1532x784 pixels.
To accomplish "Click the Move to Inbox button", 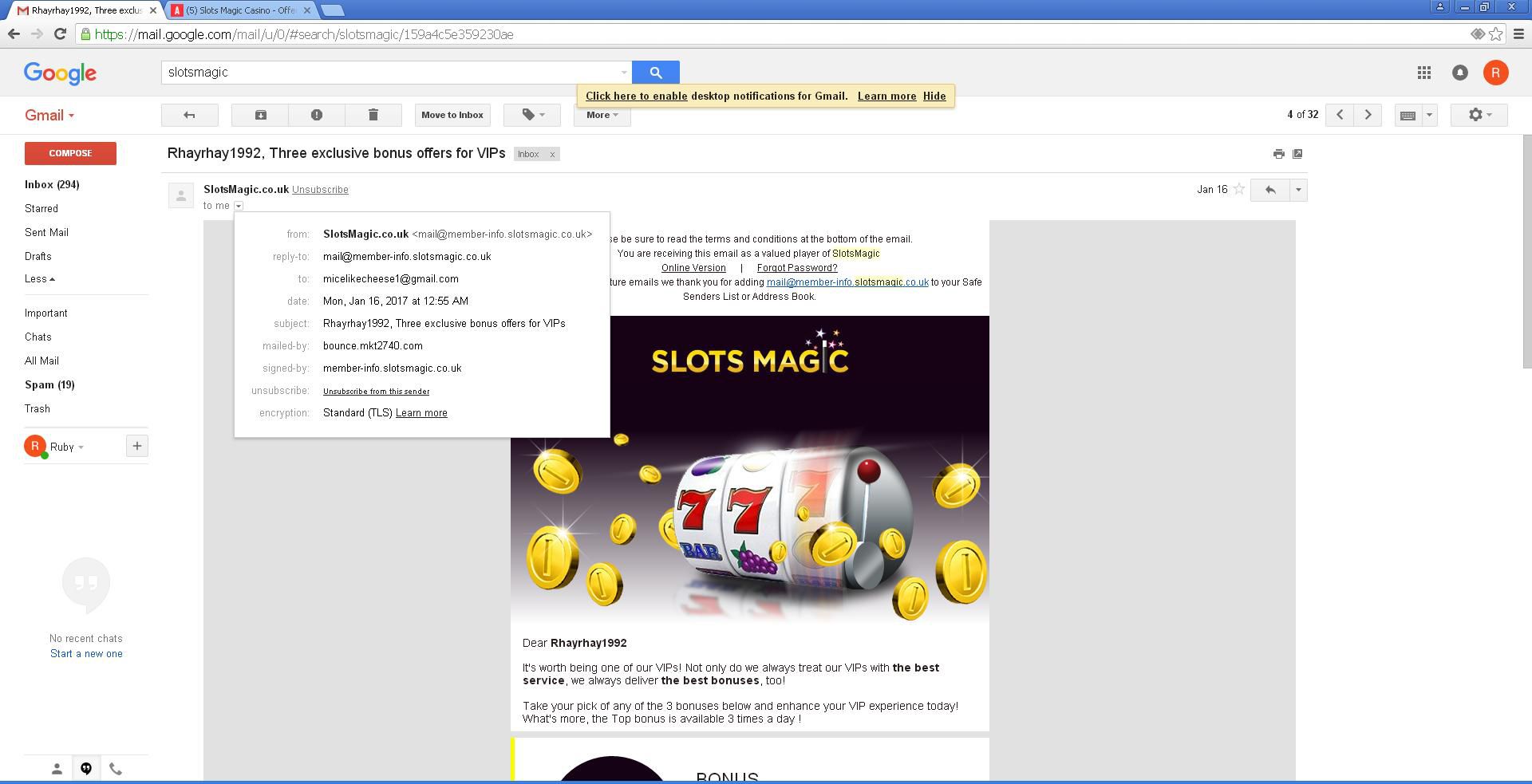I will point(452,115).
